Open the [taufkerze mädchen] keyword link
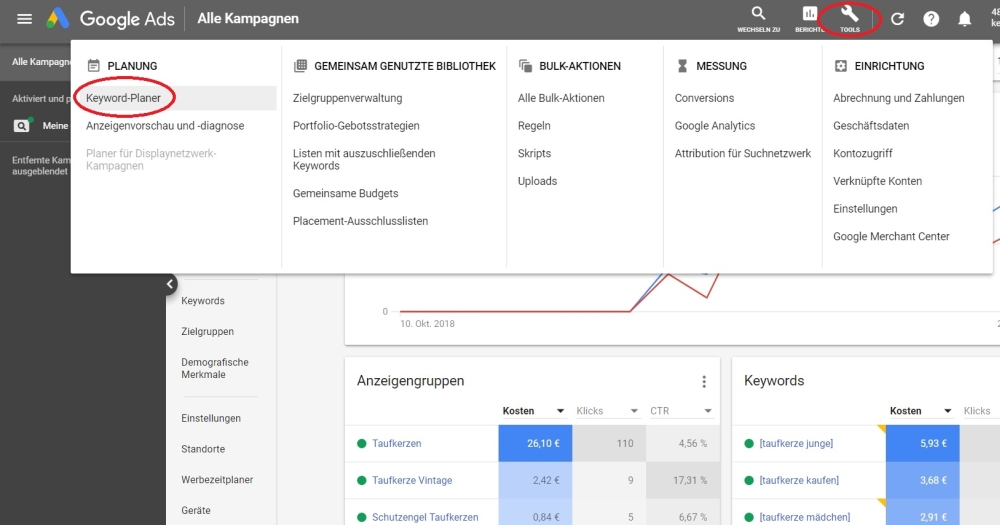This screenshot has height=525, width=1000. (x=805, y=517)
